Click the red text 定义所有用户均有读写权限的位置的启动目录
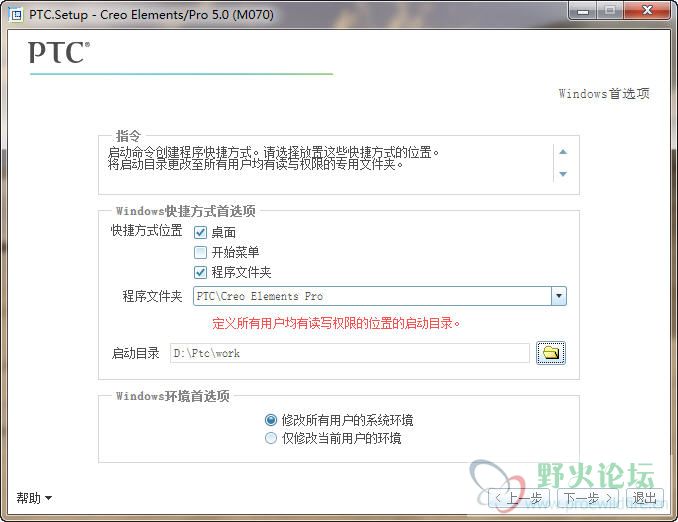 tap(336, 323)
